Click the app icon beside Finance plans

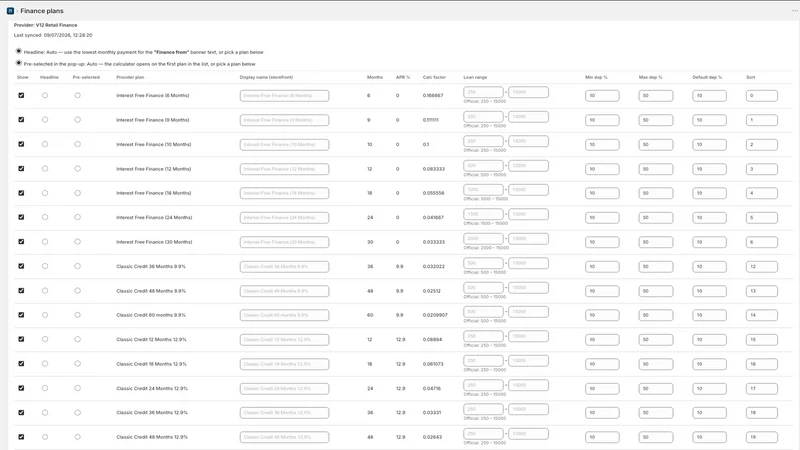10,11
